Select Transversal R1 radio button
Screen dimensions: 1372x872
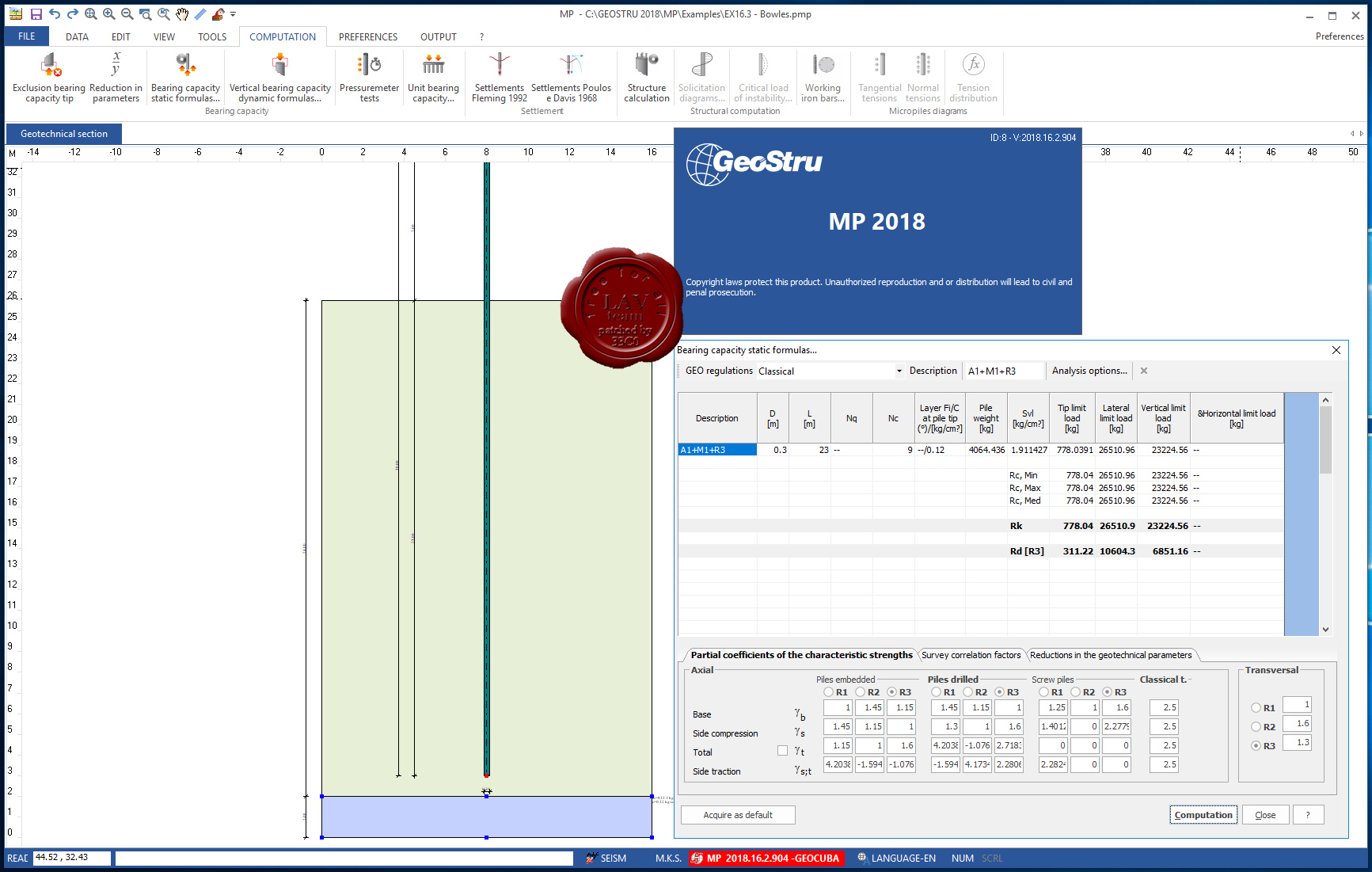[1256, 708]
